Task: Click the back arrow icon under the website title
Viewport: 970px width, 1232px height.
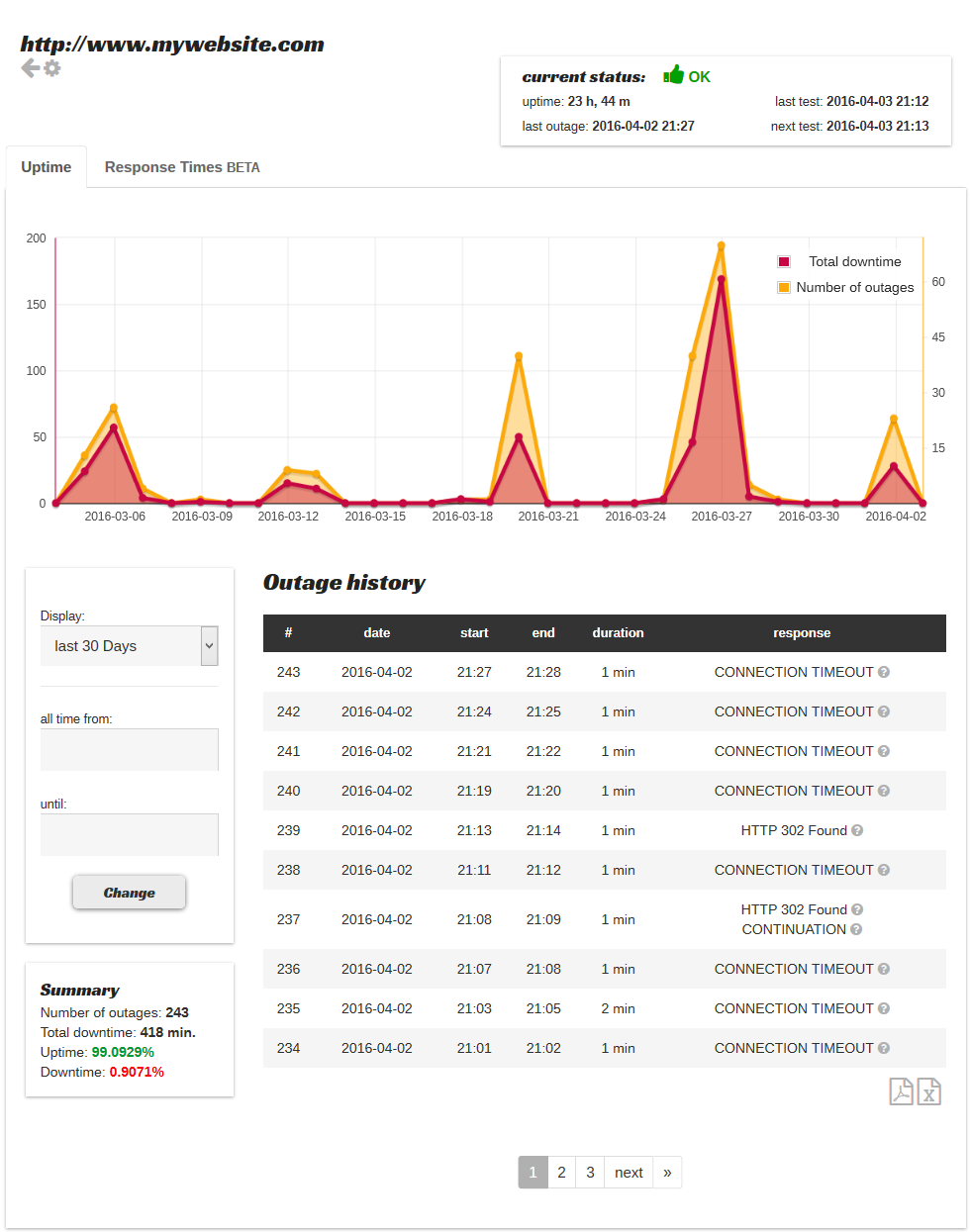Action: point(30,68)
